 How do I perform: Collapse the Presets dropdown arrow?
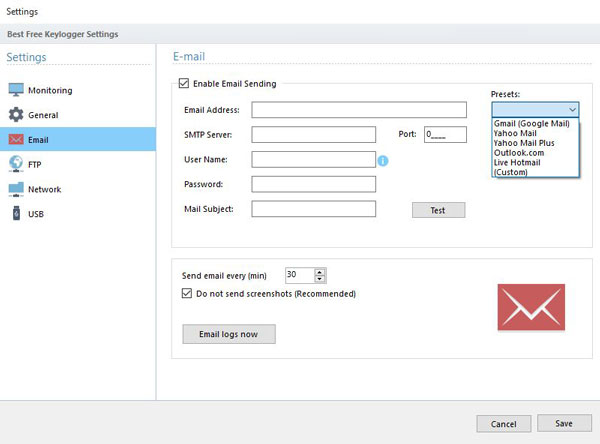[571, 110]
